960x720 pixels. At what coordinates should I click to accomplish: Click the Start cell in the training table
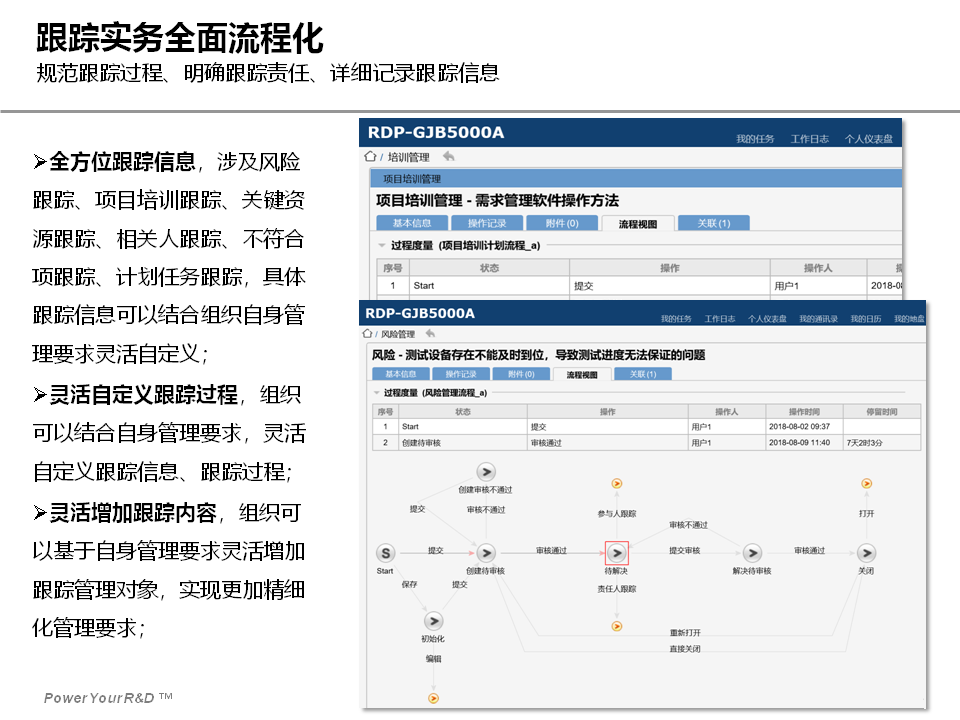pyautogui.click(x=489, y=286)
